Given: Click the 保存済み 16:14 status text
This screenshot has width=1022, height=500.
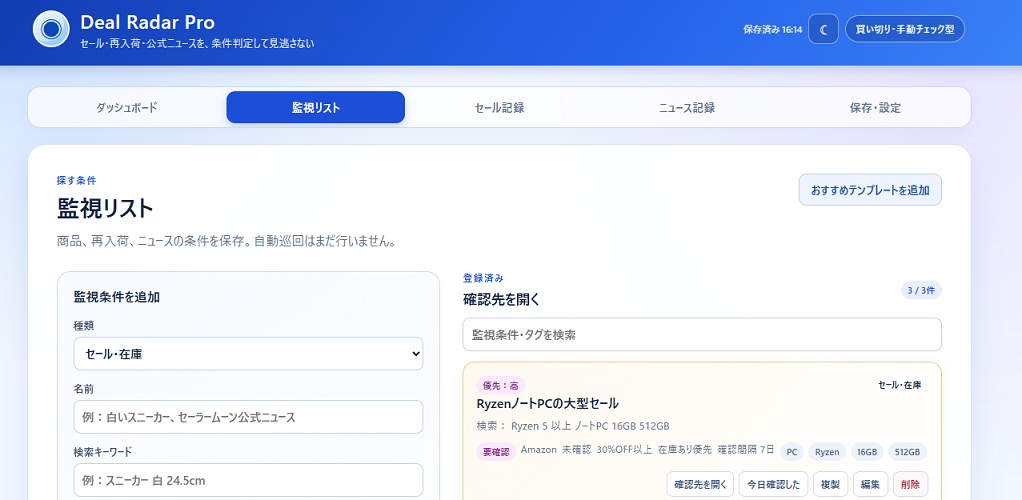Looking at the screenshot, I should pyautogui.click(x=772, y=29).
